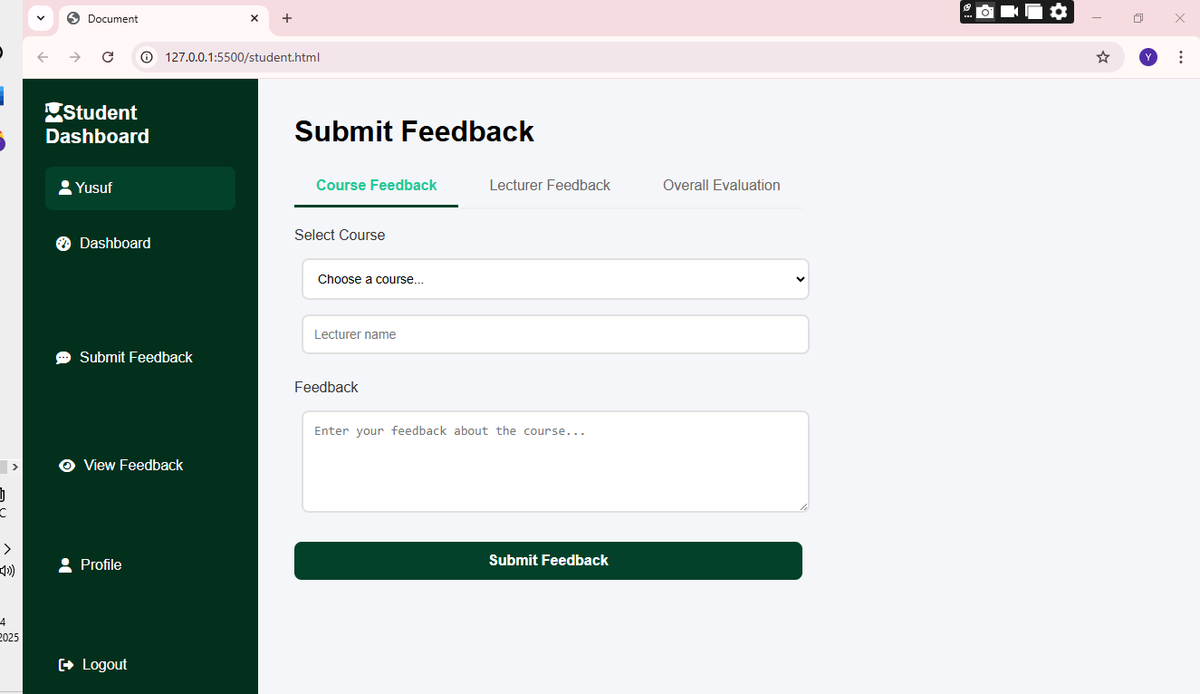The width and height of the screenshot is (1200, 694).
Task: Click Logout in the sidebar
Action: 103,664
